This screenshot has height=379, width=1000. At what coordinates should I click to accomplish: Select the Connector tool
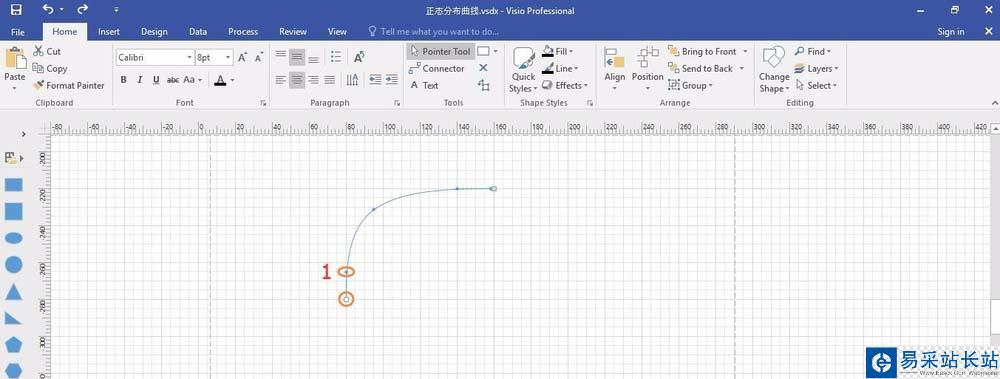tap(437, 68)
